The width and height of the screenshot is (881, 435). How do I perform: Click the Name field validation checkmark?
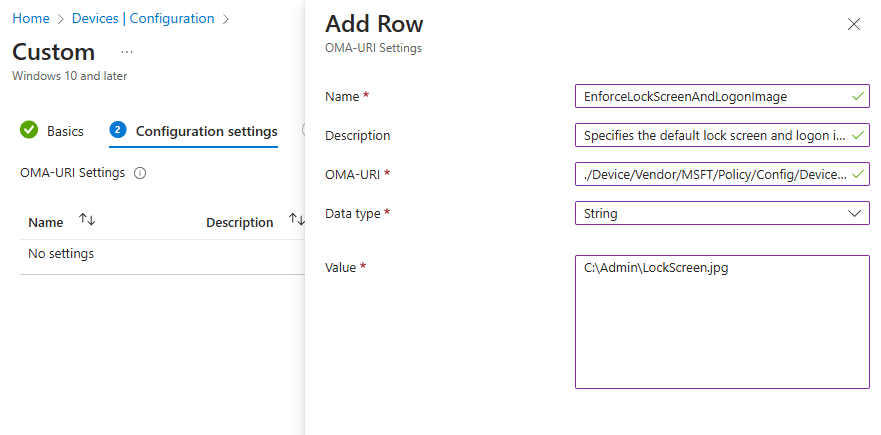click(x=857, y=96)
